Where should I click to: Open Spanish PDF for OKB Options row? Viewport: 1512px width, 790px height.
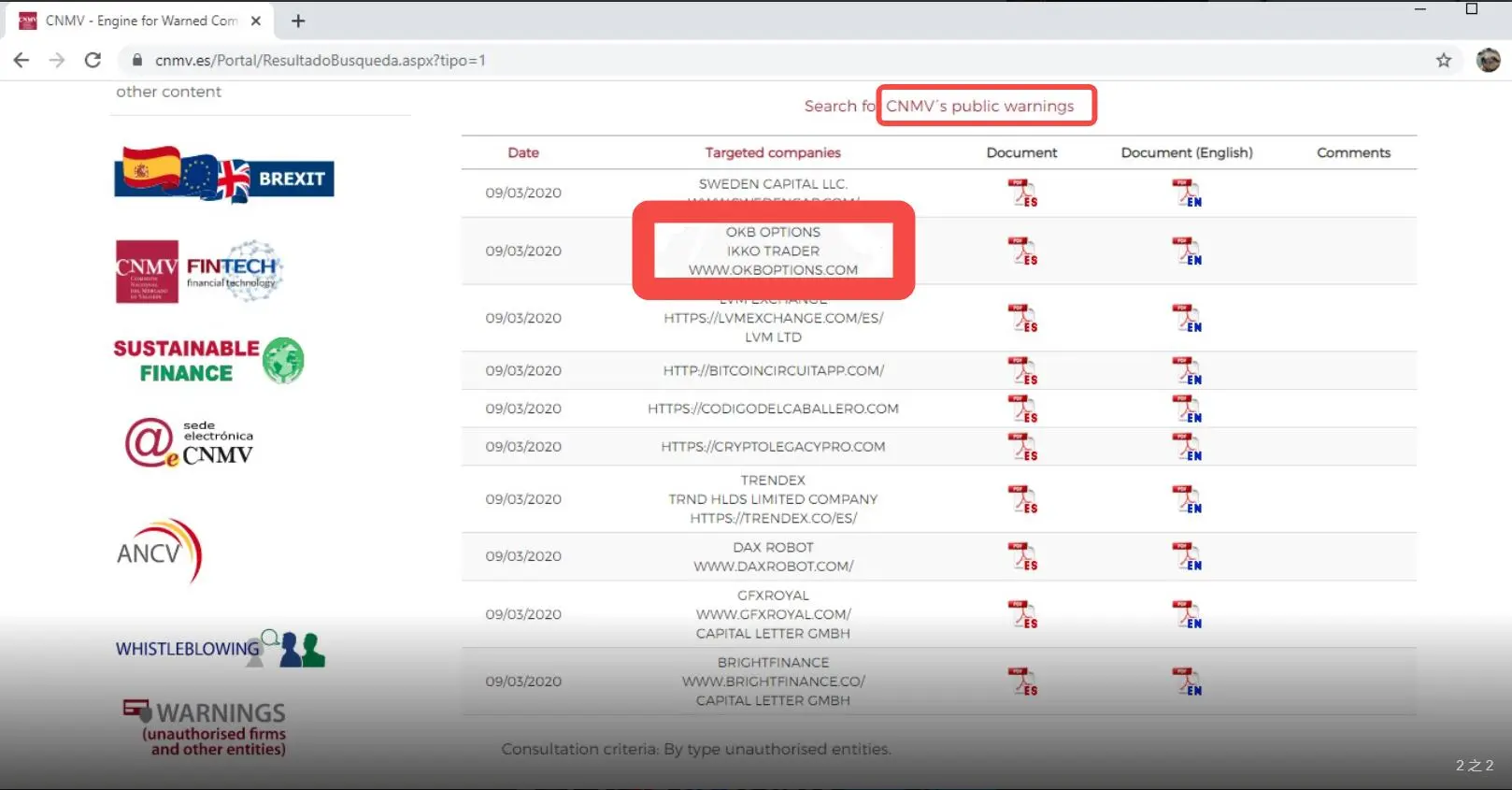[1022, 251]
